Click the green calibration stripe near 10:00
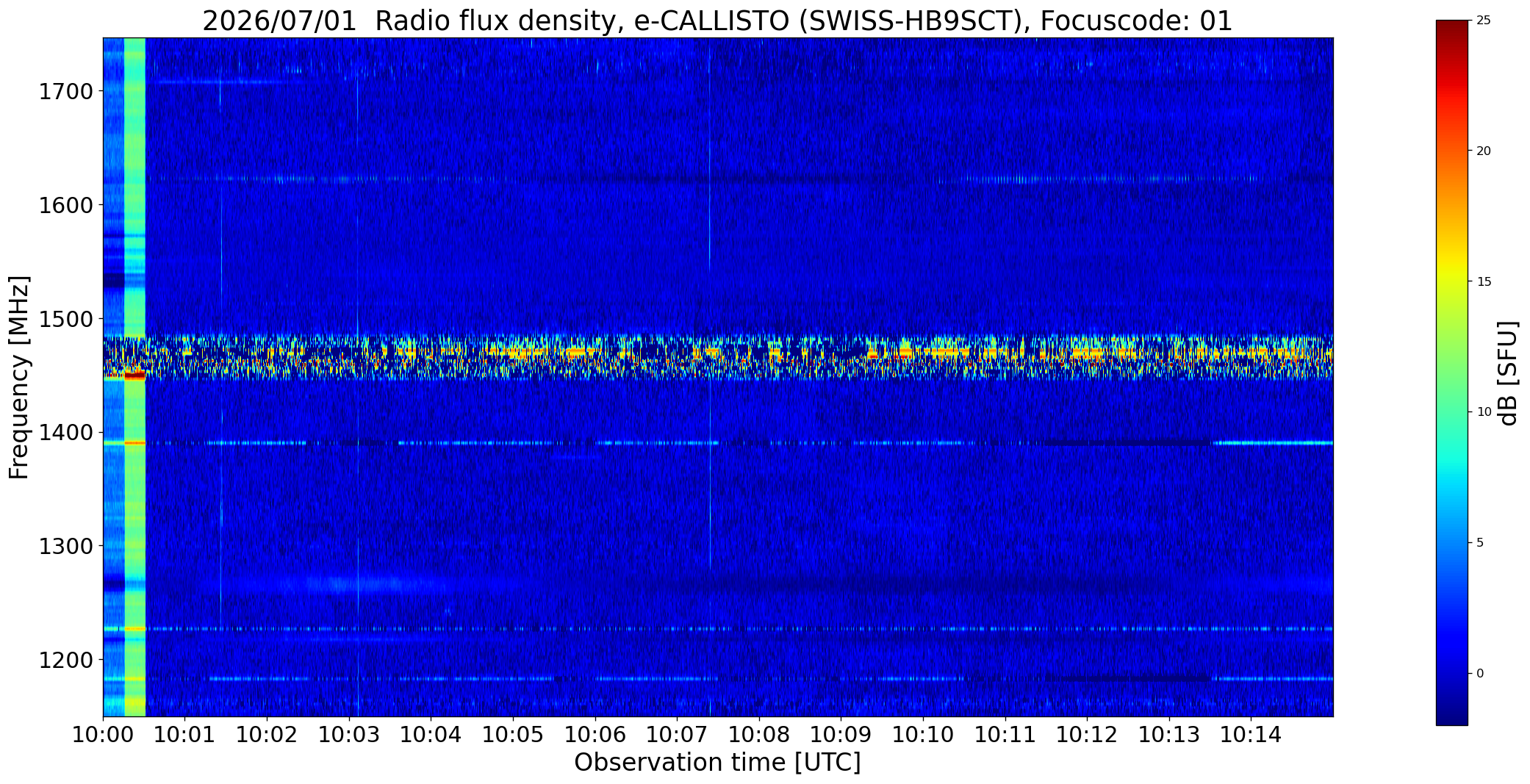The width and height of the screenshot is (1530, 784). (134, 377)
